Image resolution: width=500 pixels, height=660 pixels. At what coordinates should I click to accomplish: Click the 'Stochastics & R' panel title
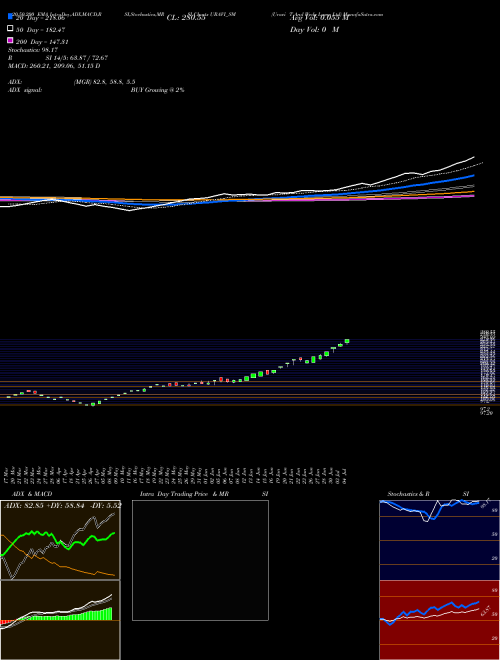tap(409, 494)
